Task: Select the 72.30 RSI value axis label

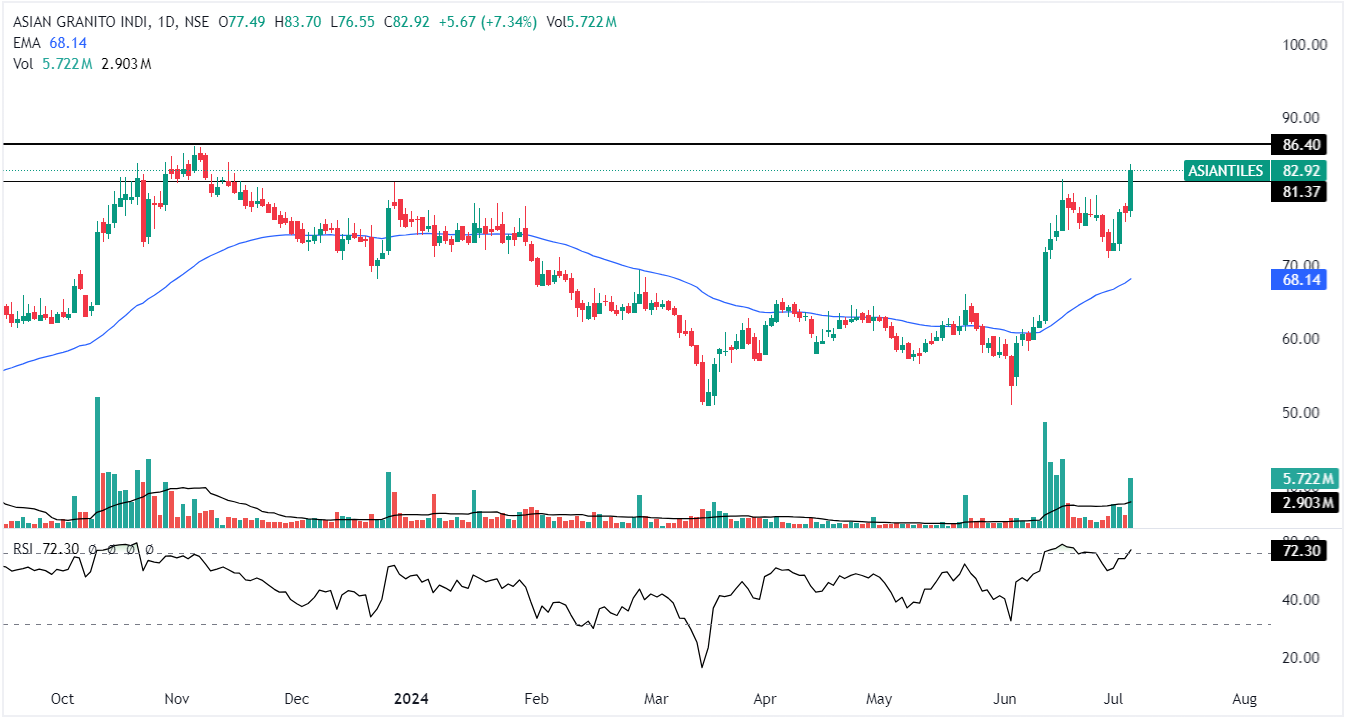Action: coord(1297,551)
